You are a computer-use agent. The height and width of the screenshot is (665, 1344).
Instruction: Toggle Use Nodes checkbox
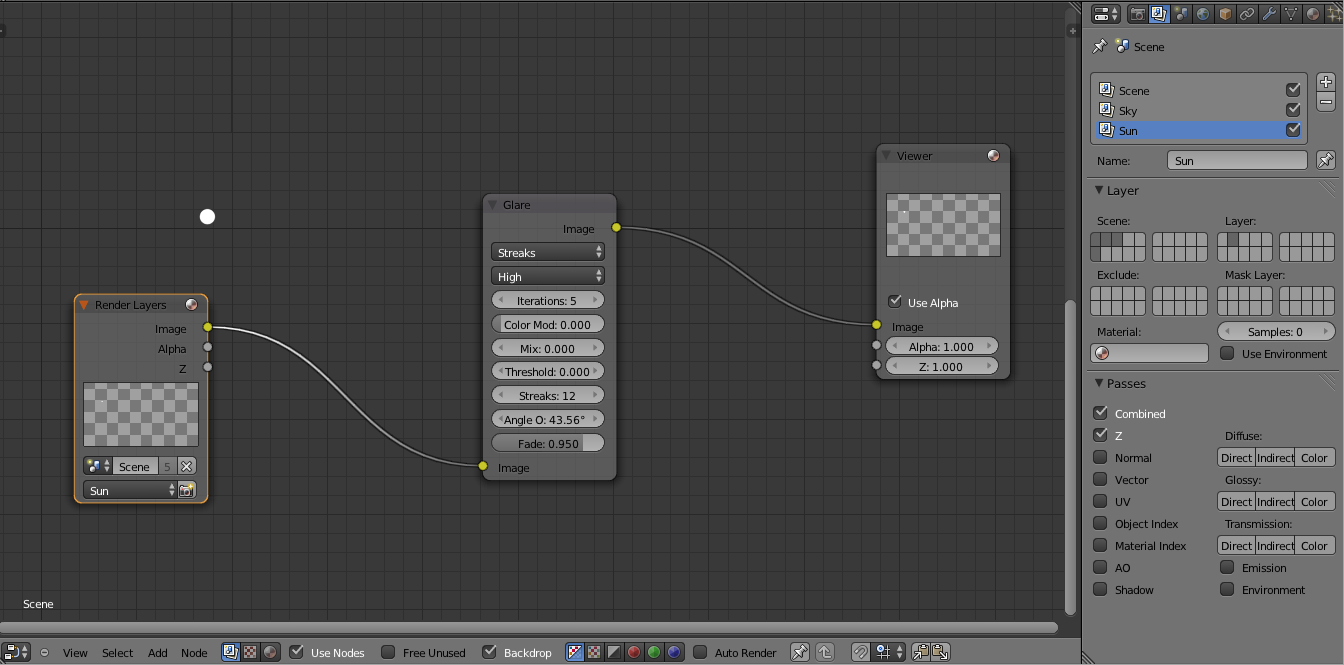point(296,652)
